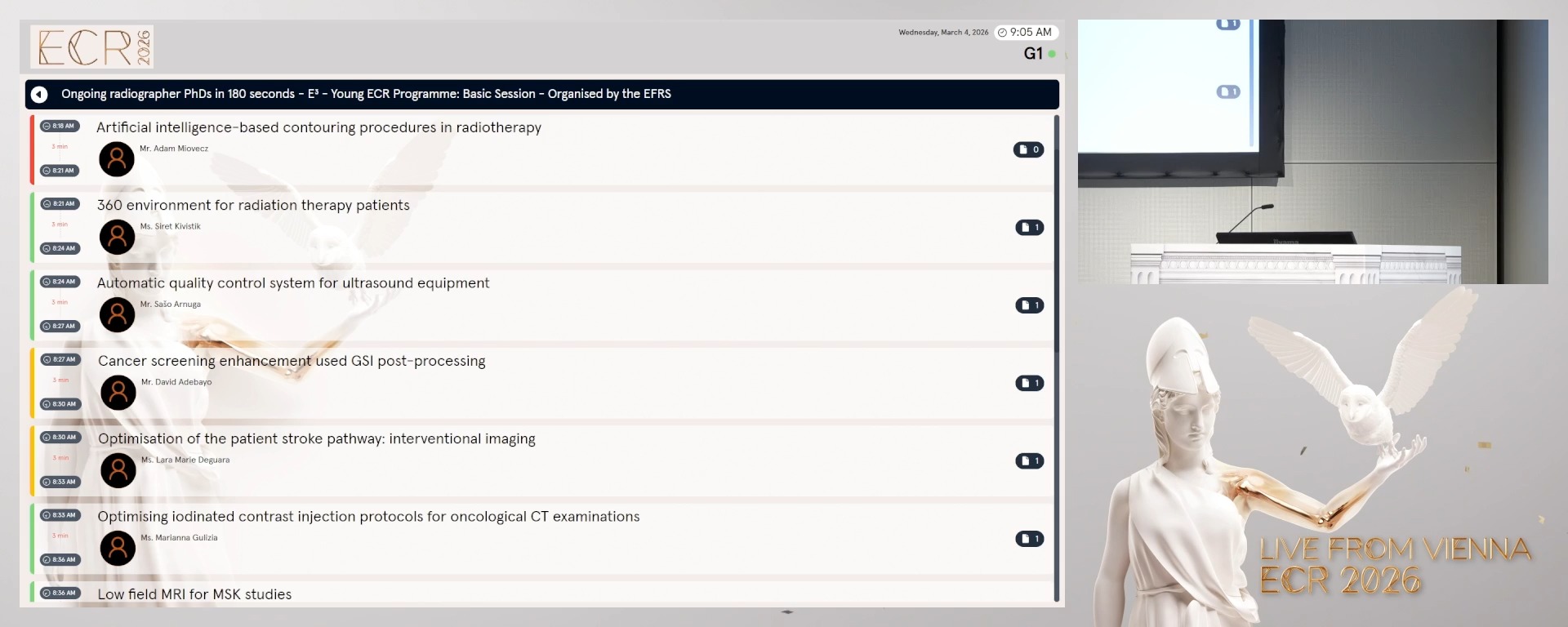
Task: Click Siret Kivistik's speaker avatar
Action: click(x=117, y=237)
